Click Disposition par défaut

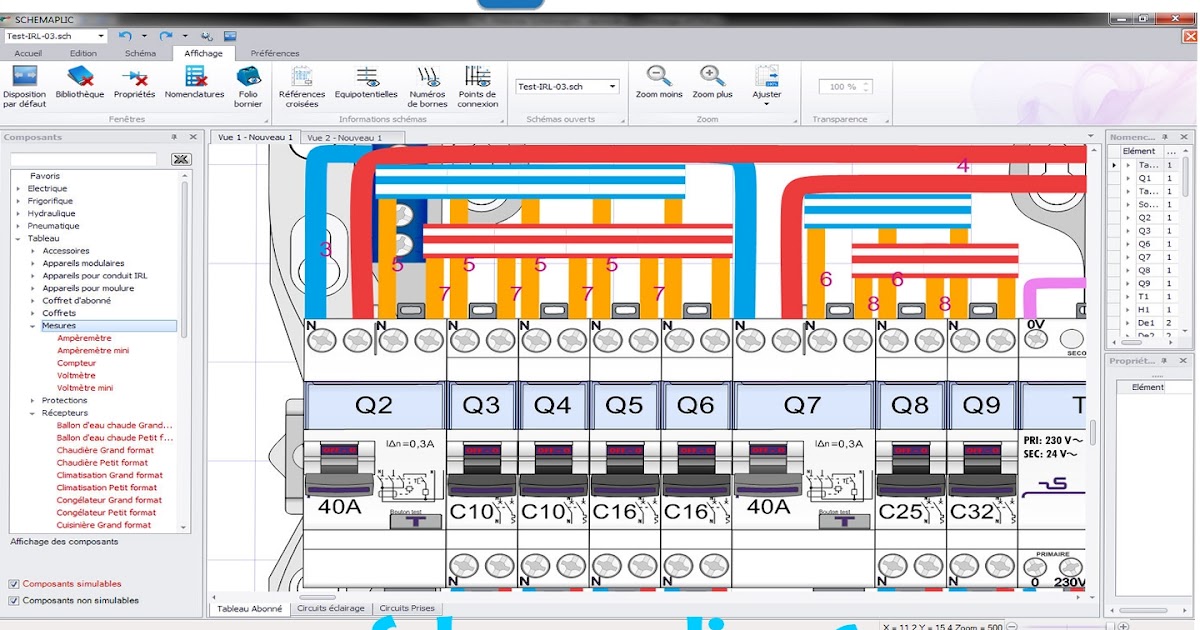24,85
